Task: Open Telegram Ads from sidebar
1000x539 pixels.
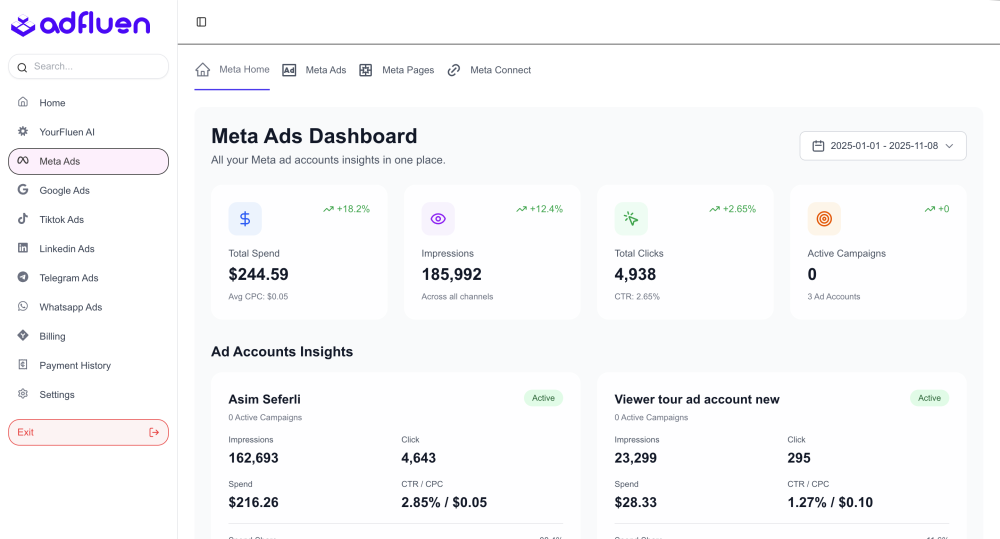Action: 68,278
